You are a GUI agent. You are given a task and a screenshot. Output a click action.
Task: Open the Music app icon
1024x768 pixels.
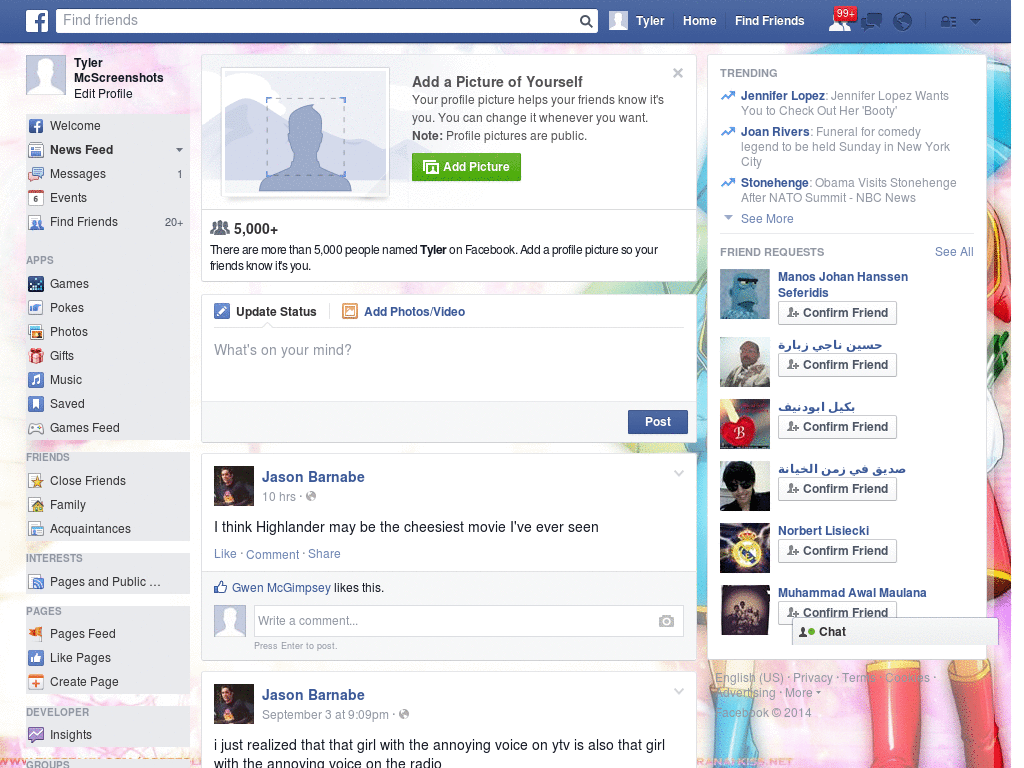[x=36, y=380]
